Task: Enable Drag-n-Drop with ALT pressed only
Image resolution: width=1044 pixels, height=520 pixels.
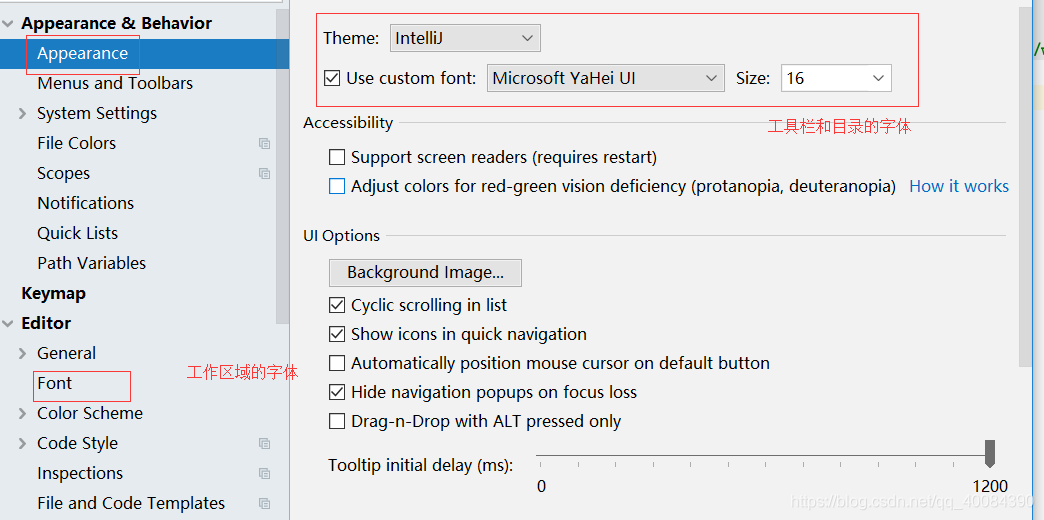Action: point(338,421)
